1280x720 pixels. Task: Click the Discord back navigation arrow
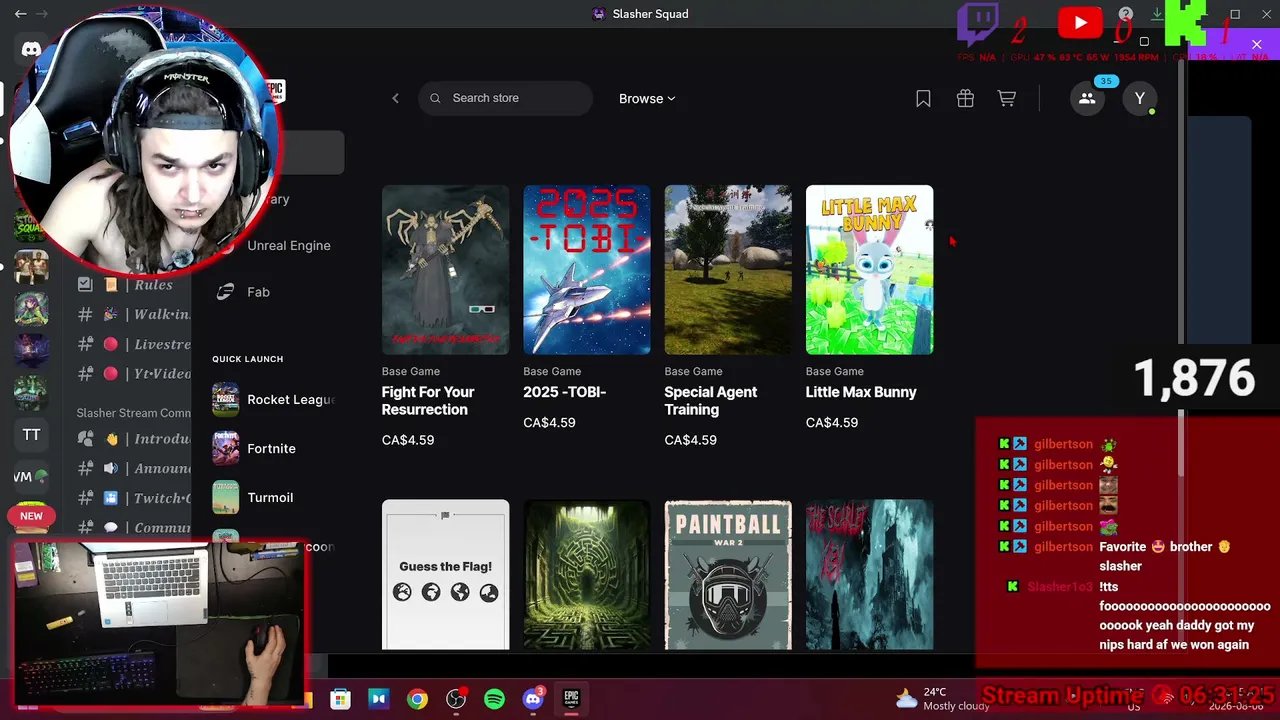pyautogui.click(x=20, y=14)
